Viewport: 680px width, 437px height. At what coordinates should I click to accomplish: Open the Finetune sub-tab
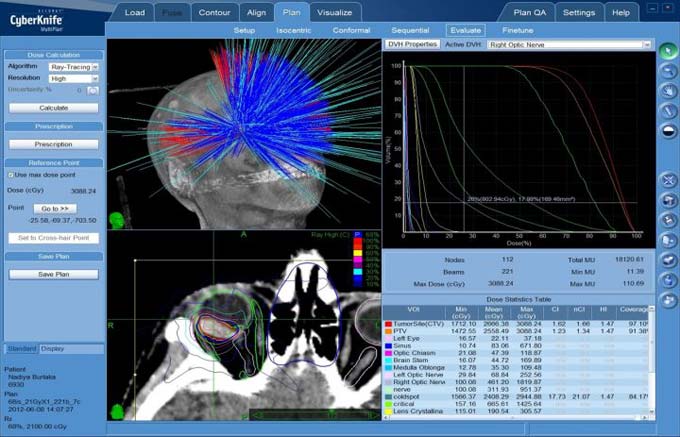[517, 30]
